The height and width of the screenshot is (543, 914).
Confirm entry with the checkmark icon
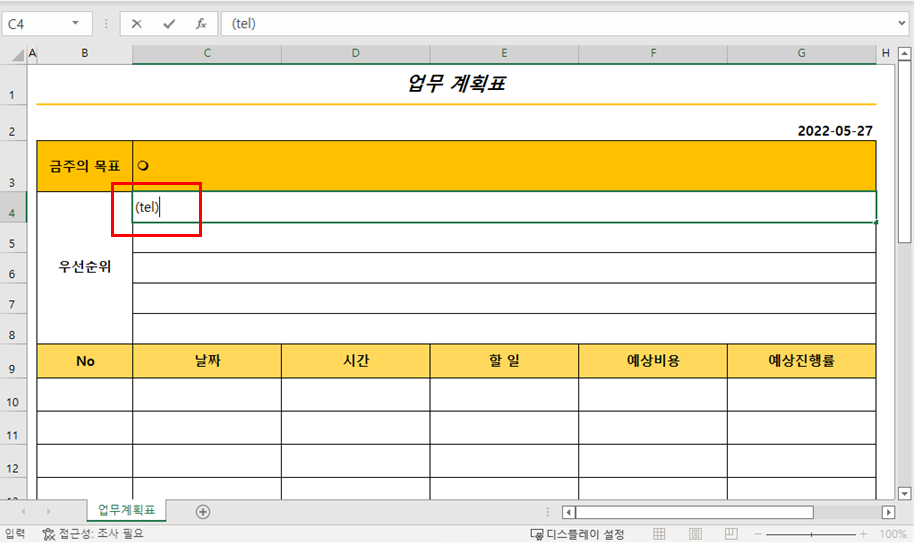pyautogui.click(x=169, y=24)
